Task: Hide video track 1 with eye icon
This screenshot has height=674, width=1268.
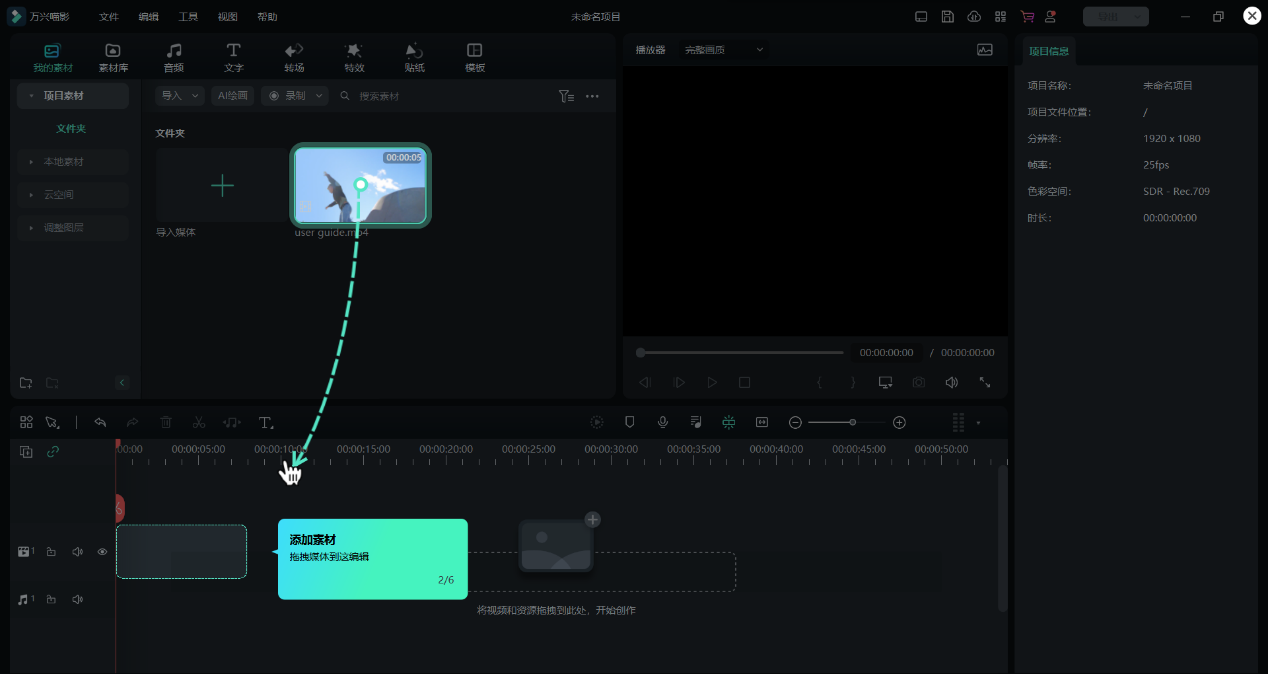Action: coord(102,552)
